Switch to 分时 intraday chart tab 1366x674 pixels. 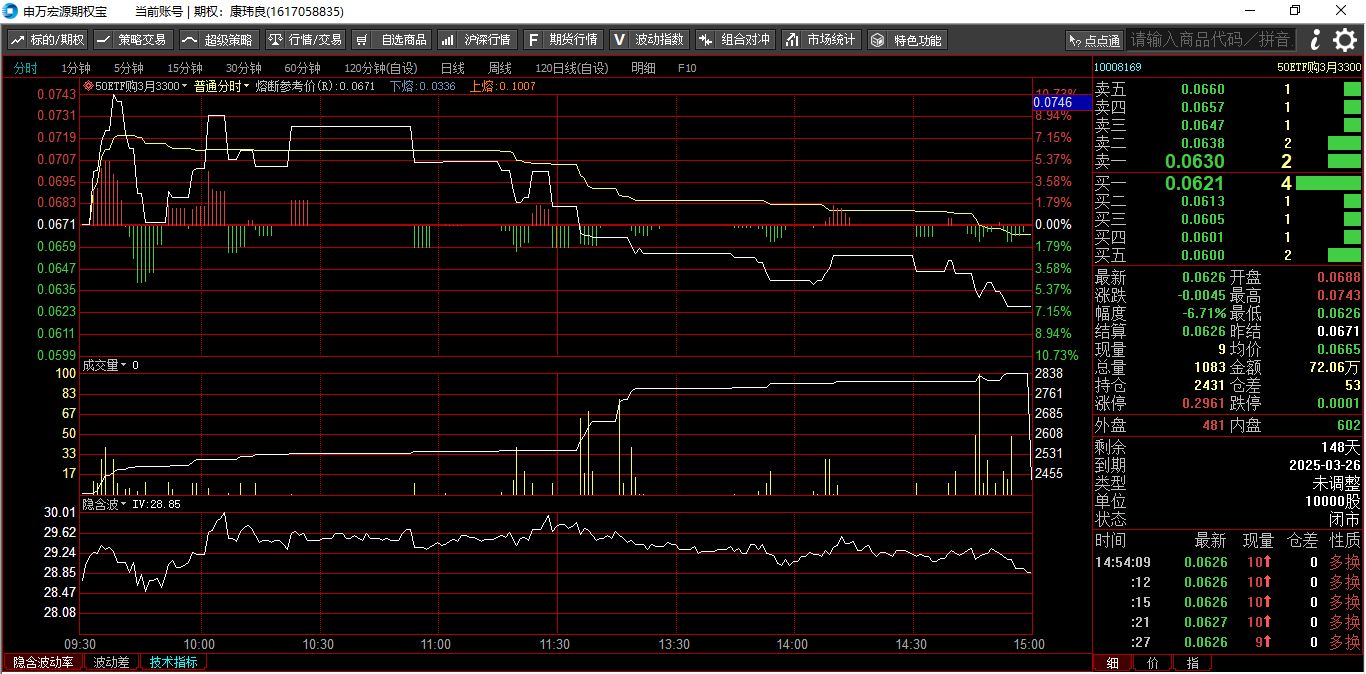[25, 68]
